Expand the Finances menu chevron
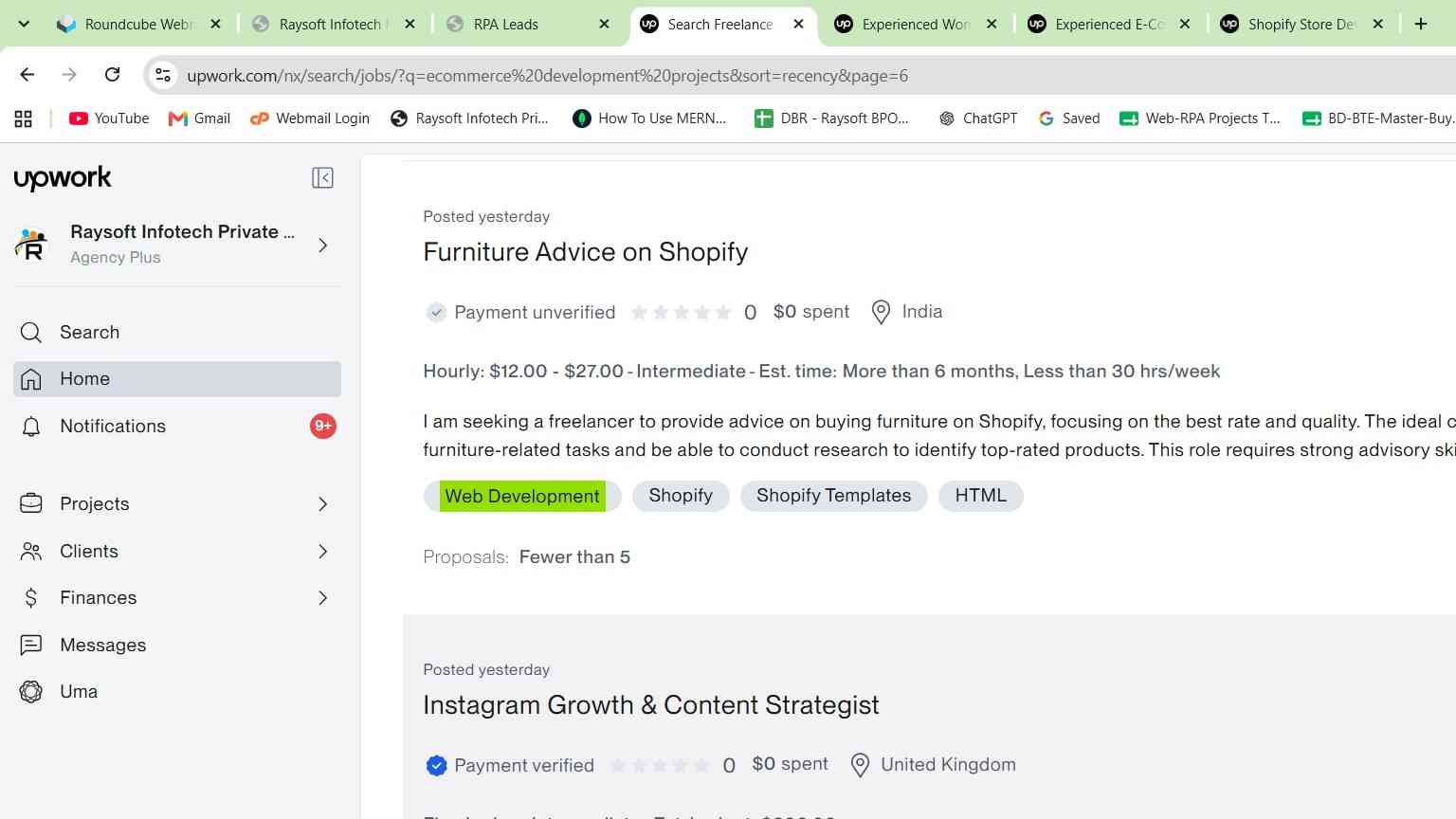The height and width of the screenshot is (819, 1456). pos(322,597)
